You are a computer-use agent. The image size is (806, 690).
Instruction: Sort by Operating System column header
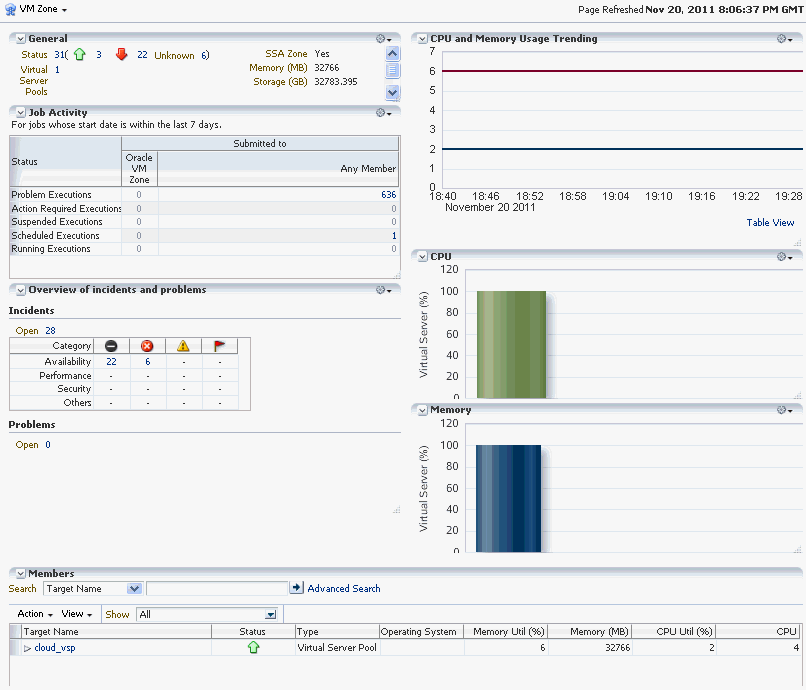pos(421,631)
